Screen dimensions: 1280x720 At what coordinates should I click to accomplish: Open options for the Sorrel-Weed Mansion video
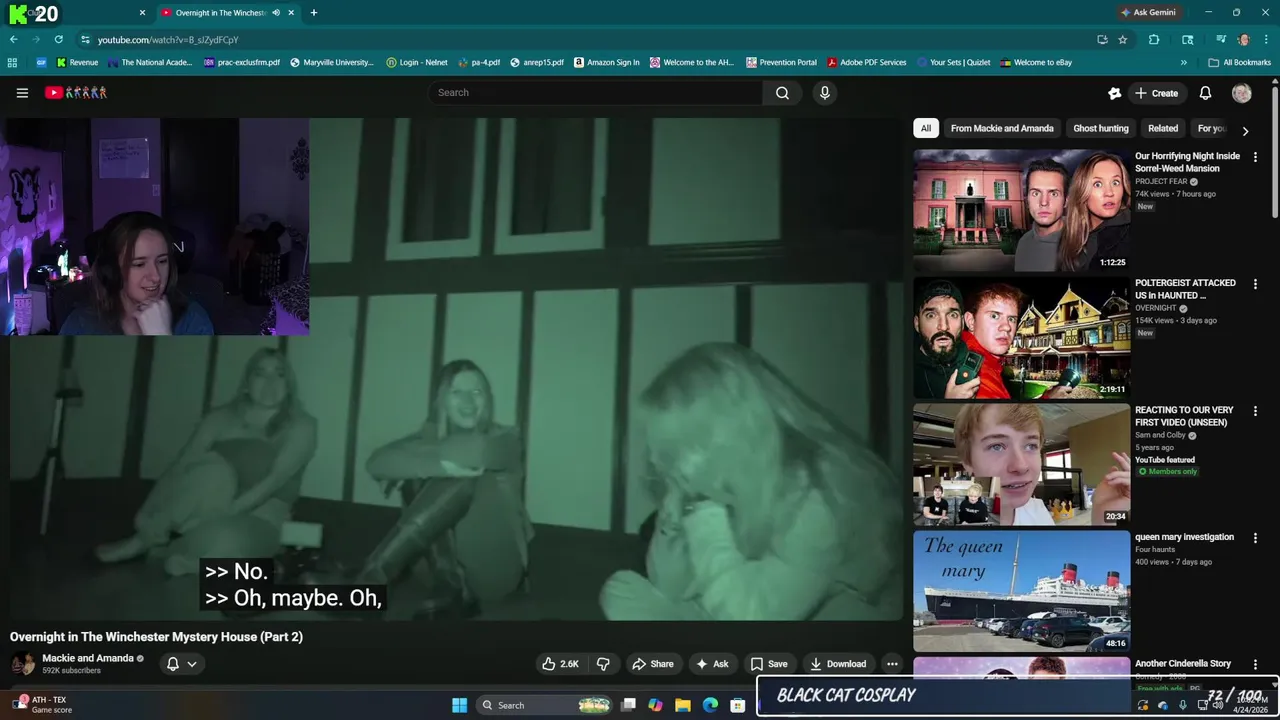1255,157
